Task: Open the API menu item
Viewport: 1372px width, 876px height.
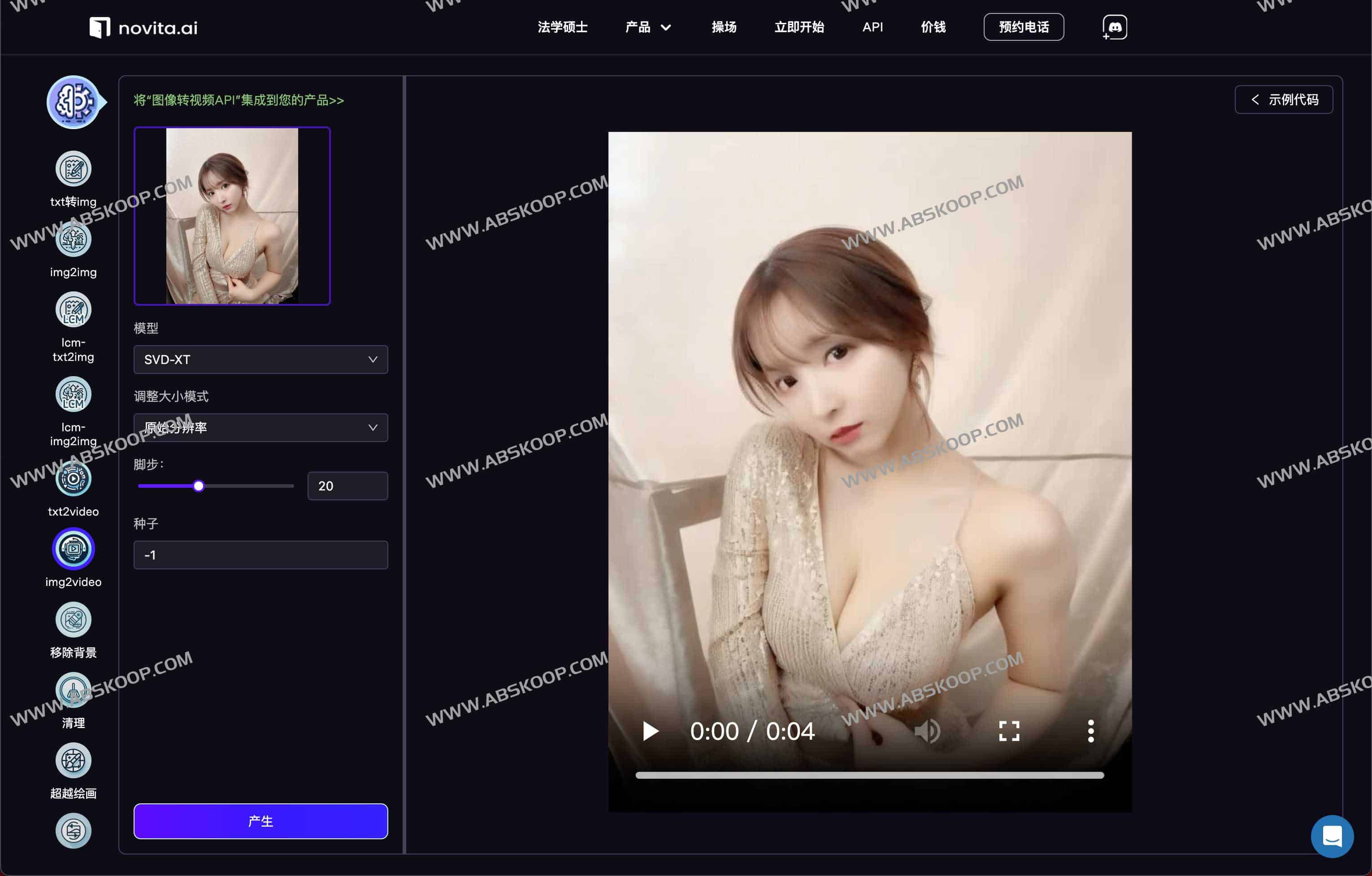Action: point(873,27)
